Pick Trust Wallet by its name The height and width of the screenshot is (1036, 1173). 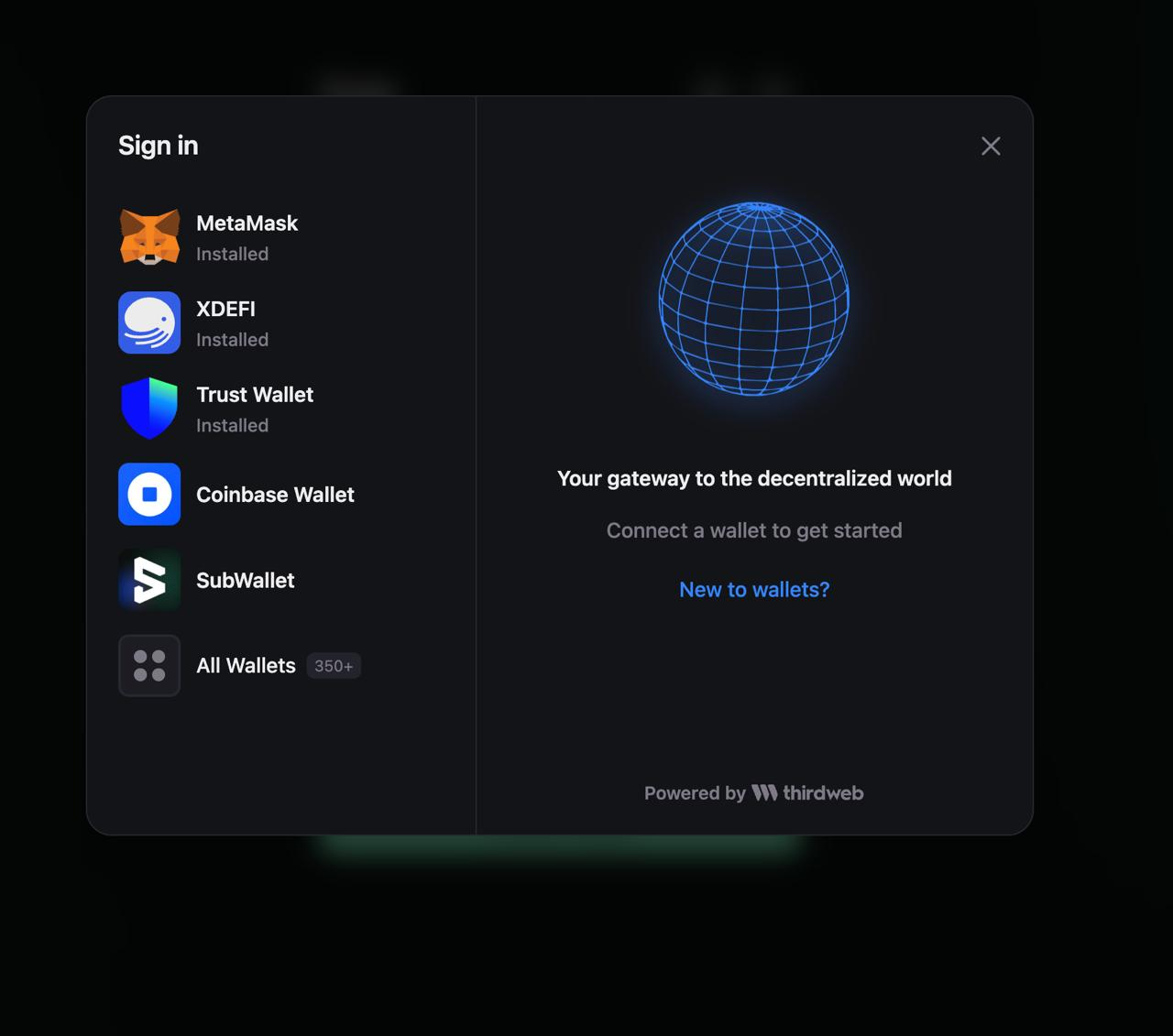255,395
